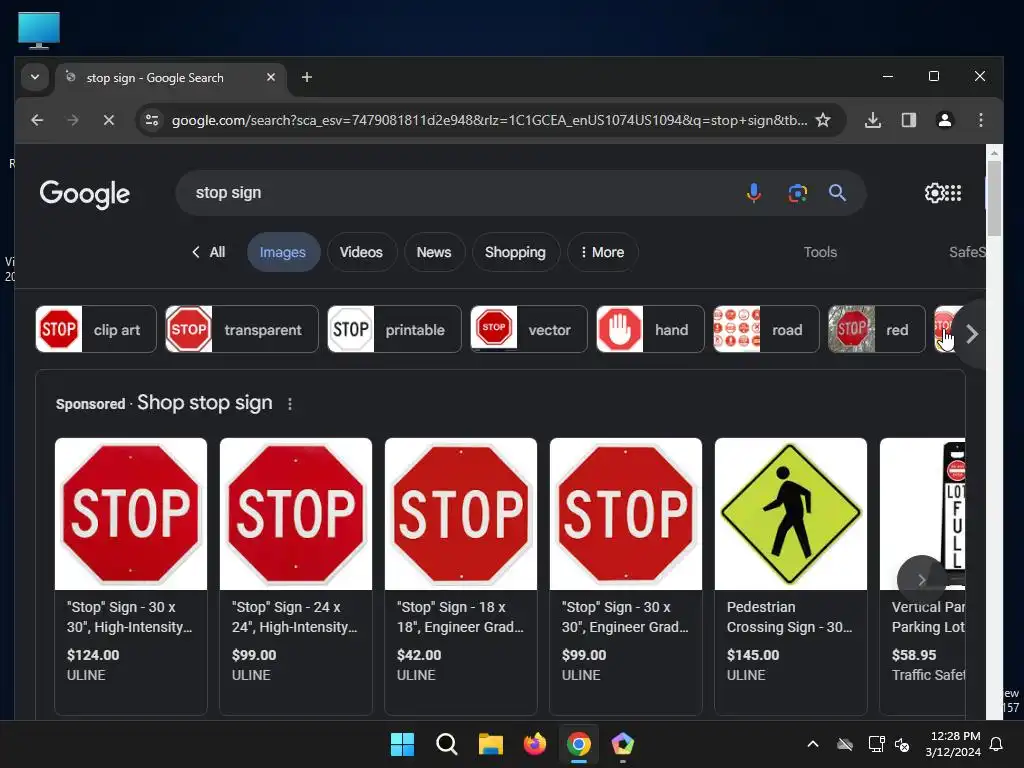The width and height of the screenshot is (1024, 768).
Task: Open Chrome three-dot menu
Action: 980,120
